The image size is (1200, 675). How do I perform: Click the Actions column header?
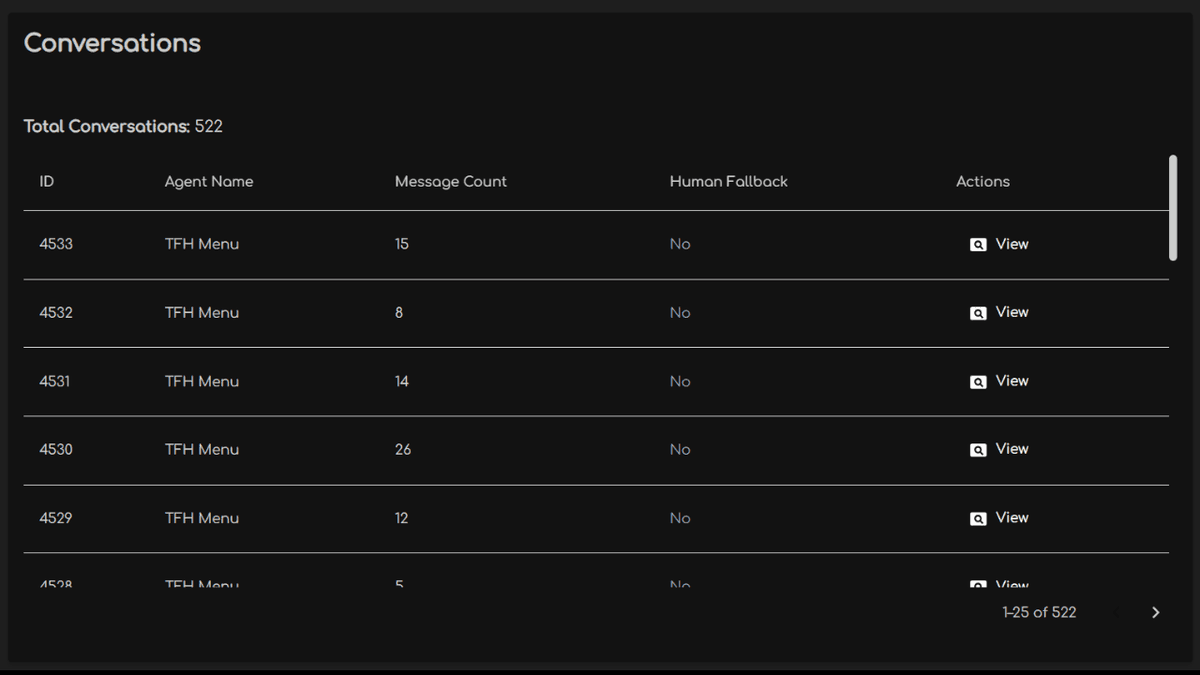tap(982, 181)
